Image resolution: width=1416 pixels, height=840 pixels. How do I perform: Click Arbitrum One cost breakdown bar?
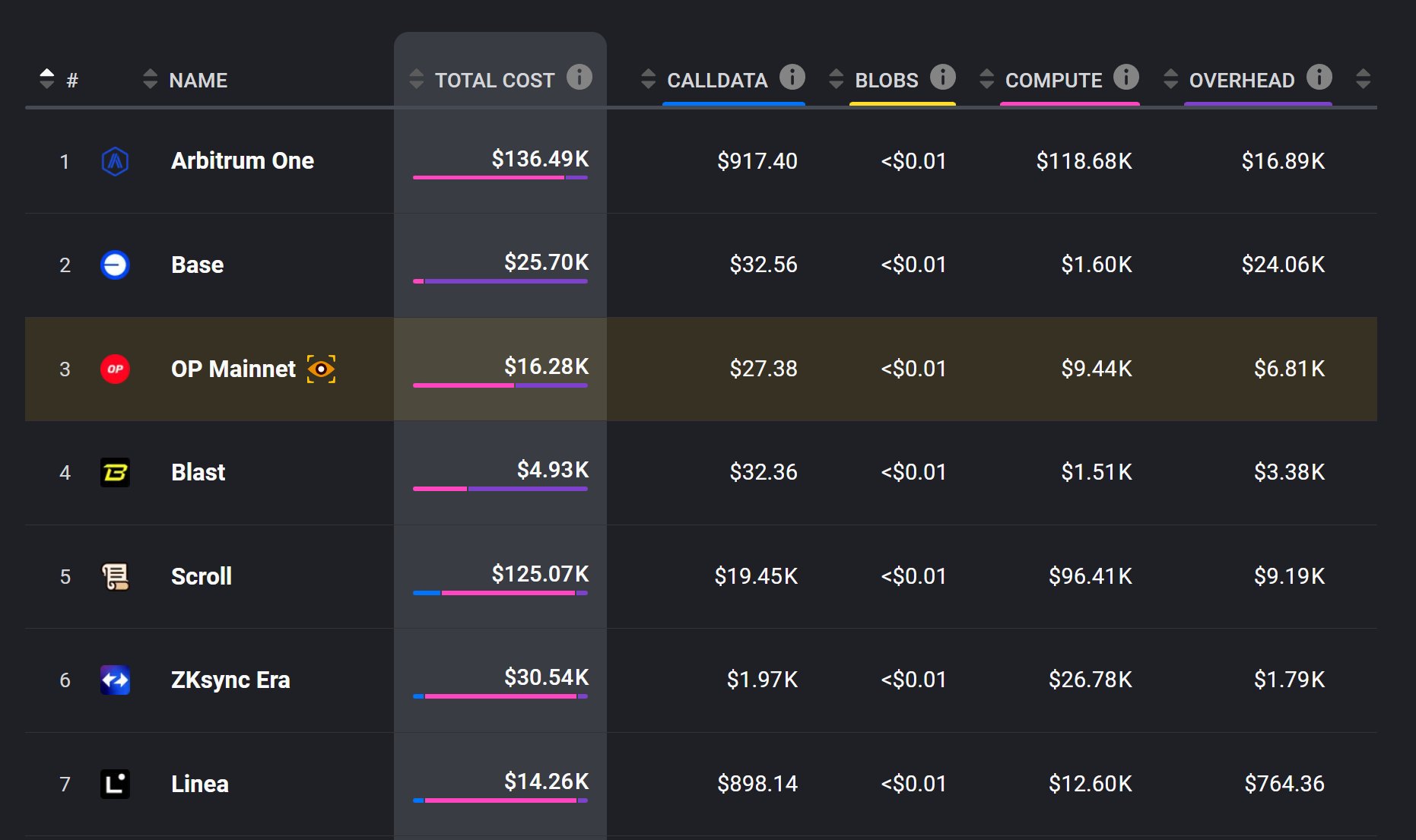click(500, 178)
